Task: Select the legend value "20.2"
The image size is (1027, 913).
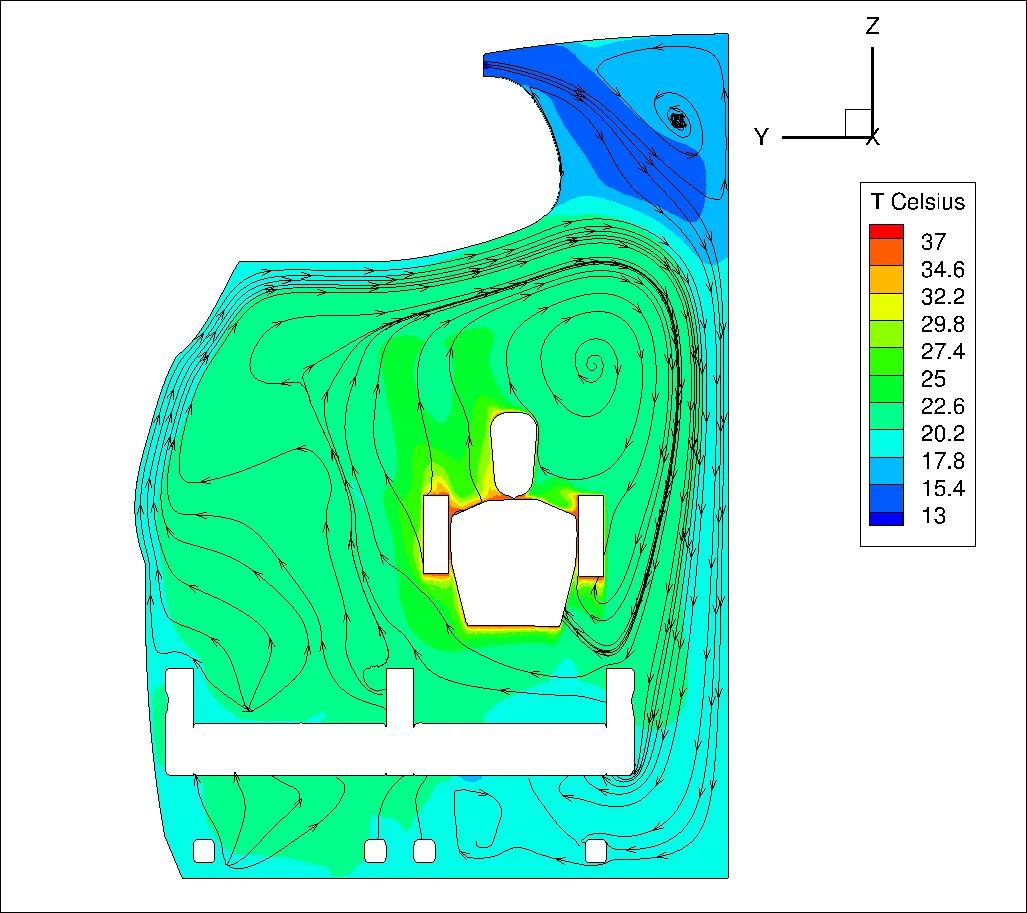Action: click(943, 434)
